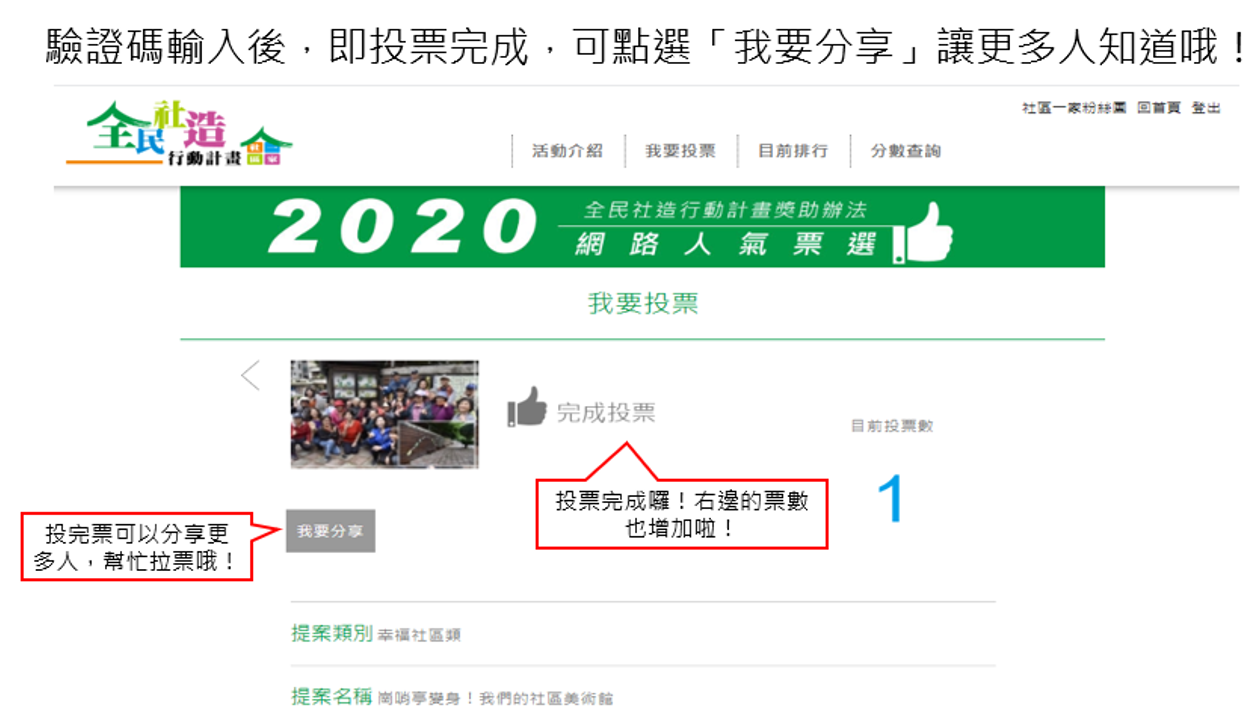Open the community group photo thumbnail
Image resolution: width=1258 pixels, height=726 pixels.
coord(385,415)
